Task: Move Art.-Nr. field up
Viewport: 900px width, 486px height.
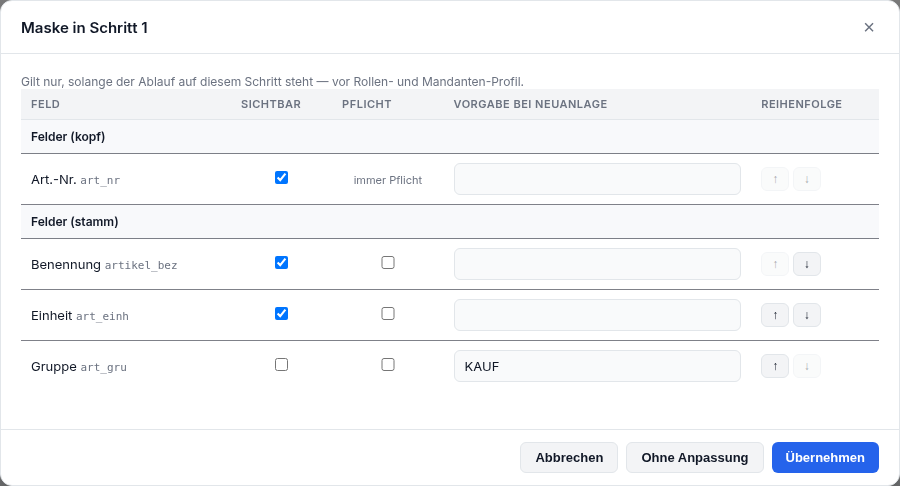Action: coord(775,179)
